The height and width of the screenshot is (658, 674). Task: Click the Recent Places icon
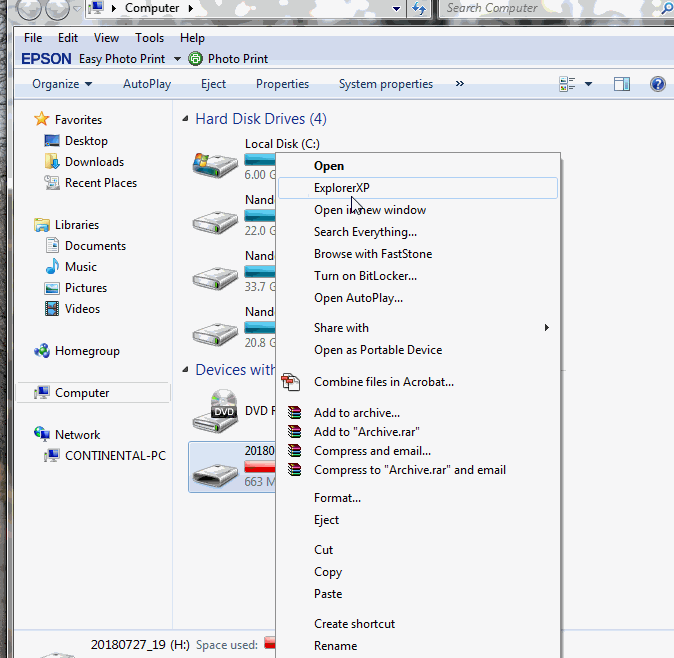52,183
